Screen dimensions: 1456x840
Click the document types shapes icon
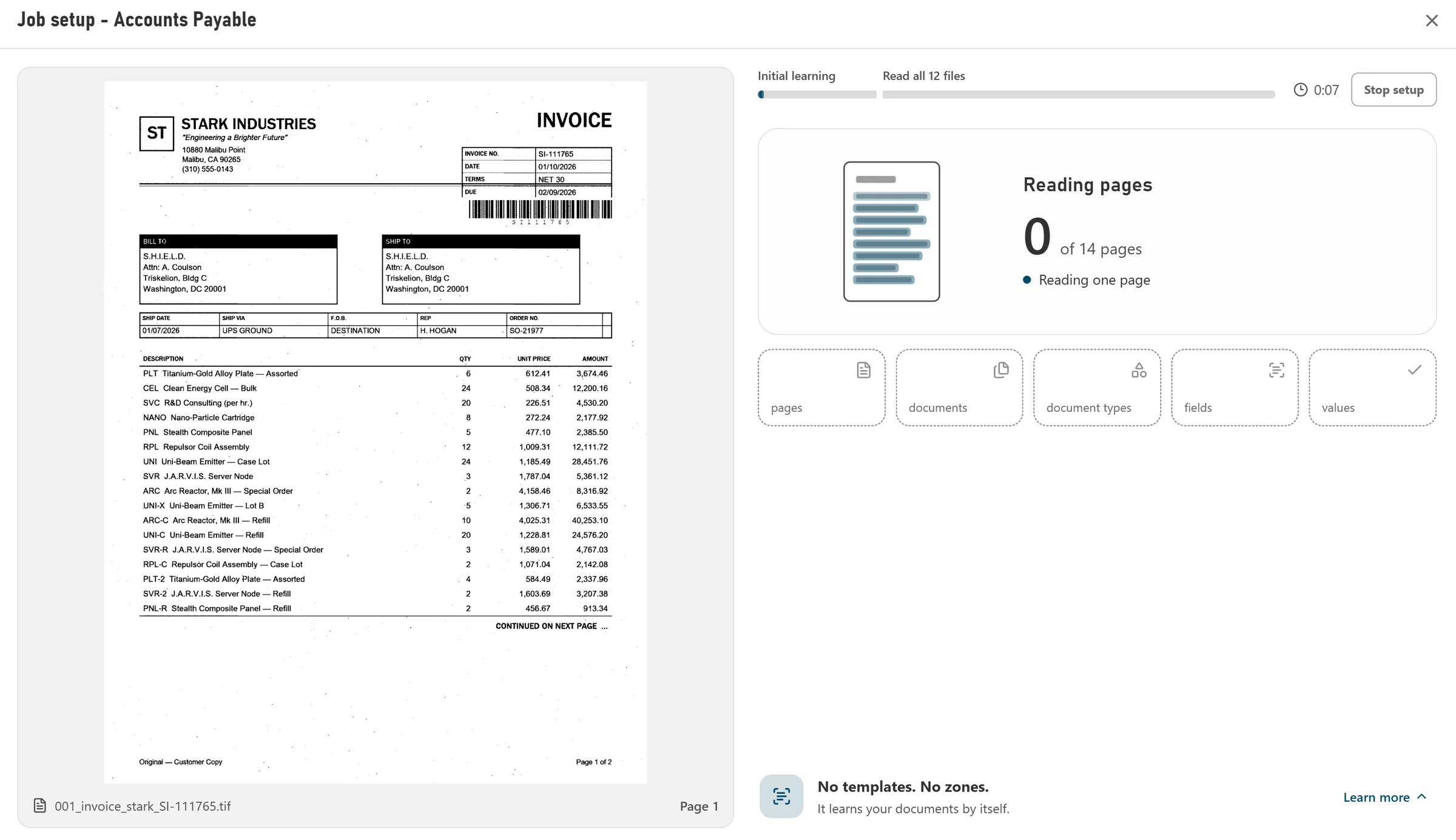coord(1139,370)
